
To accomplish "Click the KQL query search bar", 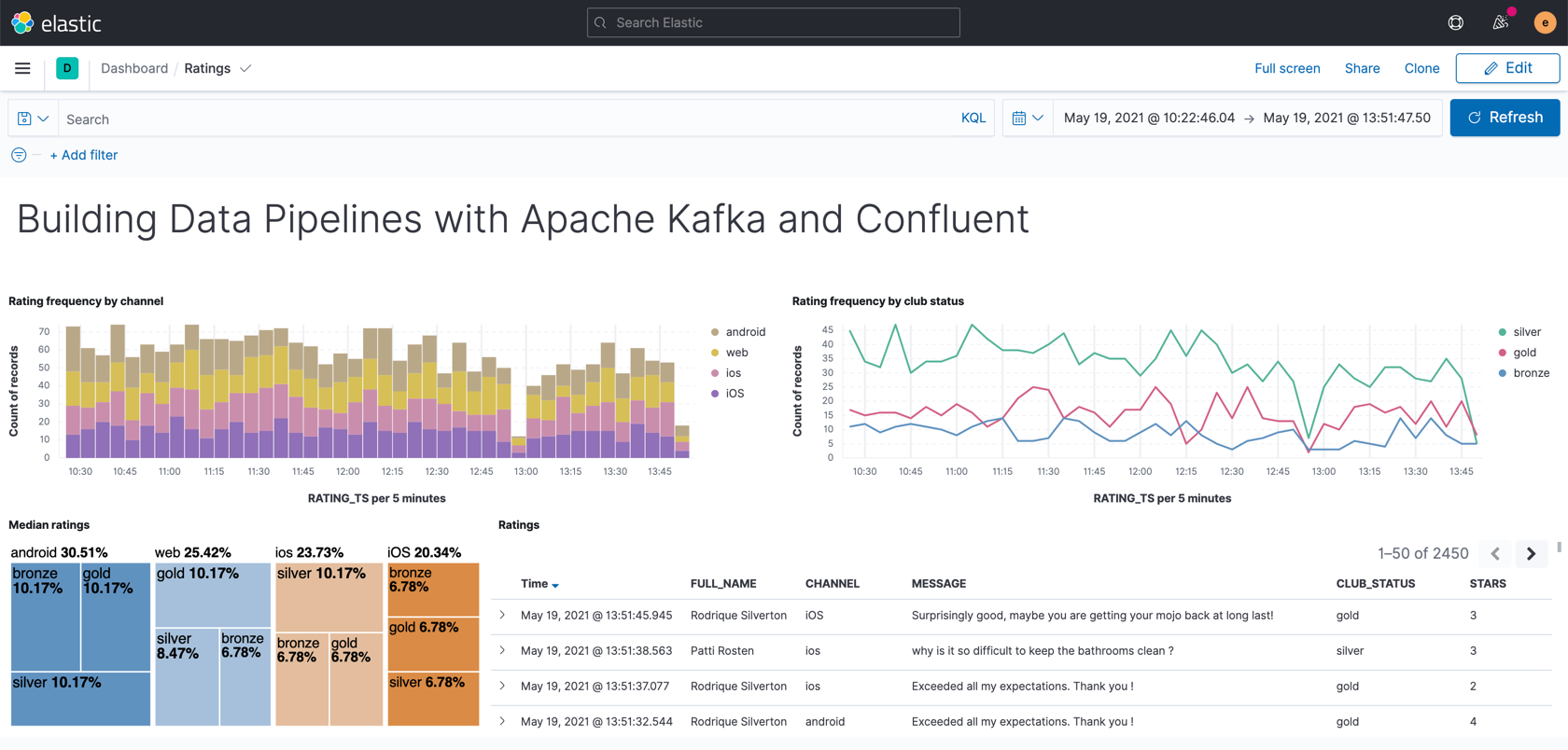I will [504, 118].
